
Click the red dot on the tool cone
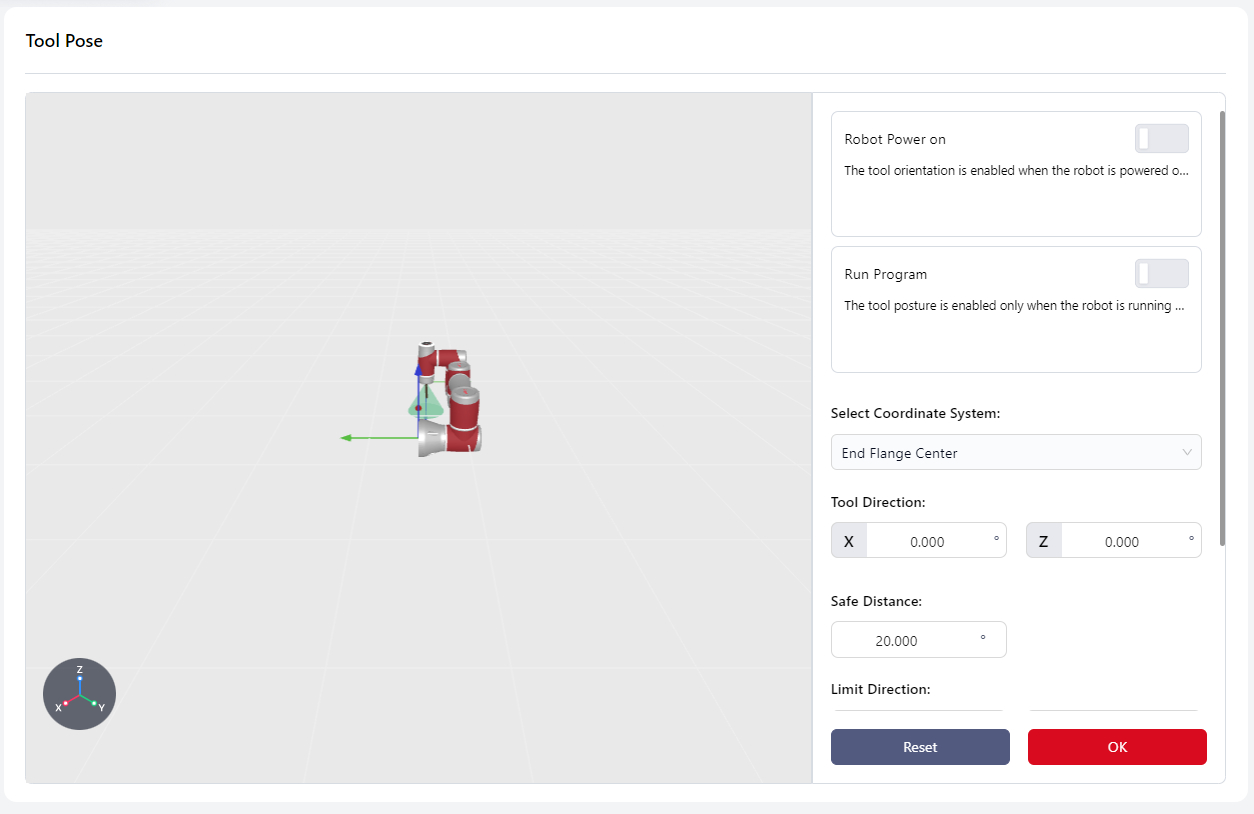click(418, 408)
